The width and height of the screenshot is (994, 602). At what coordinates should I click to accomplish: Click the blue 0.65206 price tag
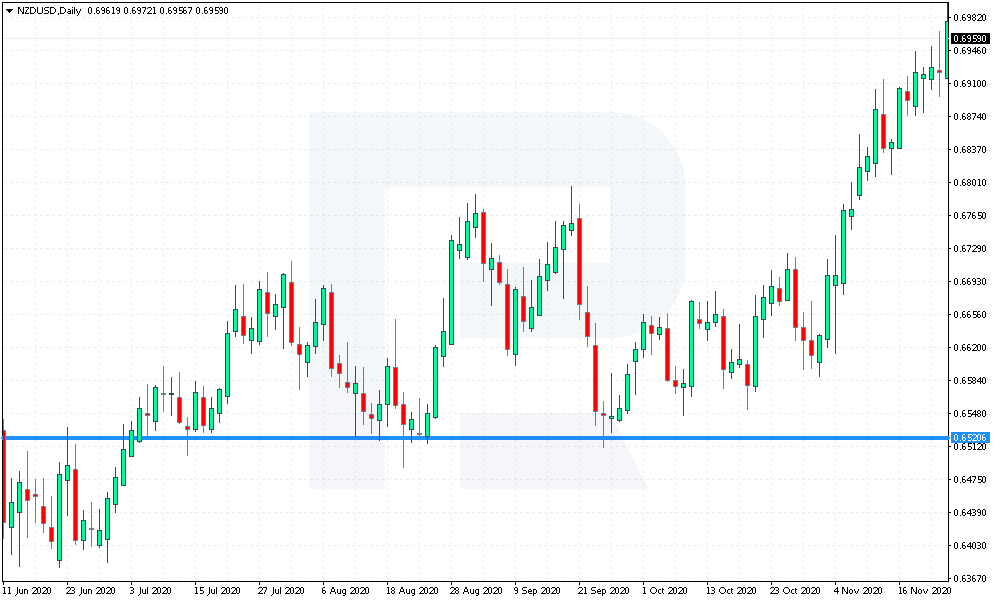pos(970,438)
